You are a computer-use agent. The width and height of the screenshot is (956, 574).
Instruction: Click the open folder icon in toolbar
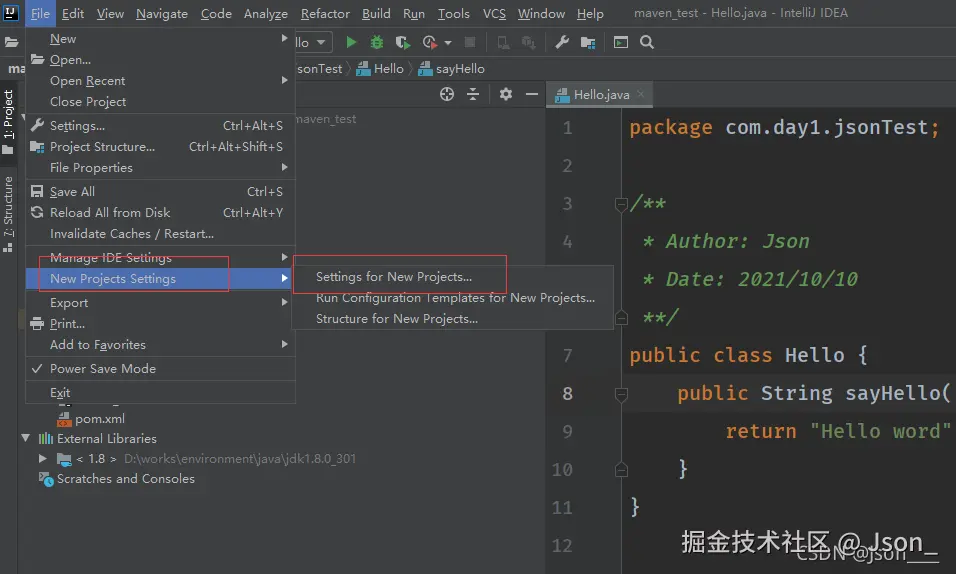[x=11, y=42]
